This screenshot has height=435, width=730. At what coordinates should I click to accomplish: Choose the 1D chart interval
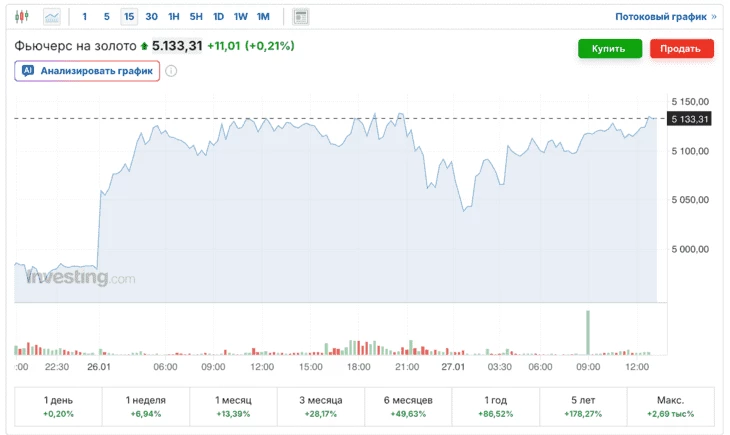click(218, 17)
